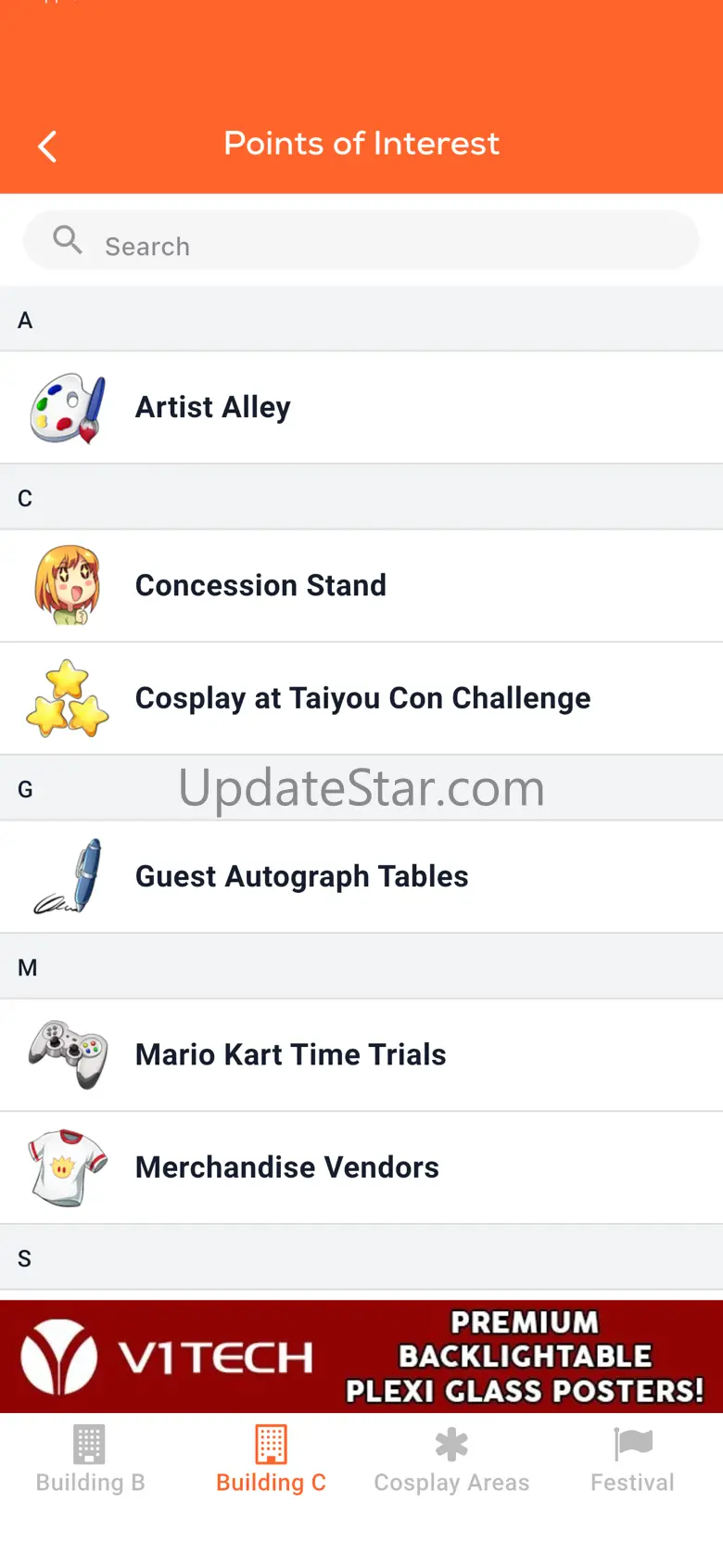Tap the pen icon for Guest Autographs
This screenshot has width=723, height=1568.
tap(68, 877)
